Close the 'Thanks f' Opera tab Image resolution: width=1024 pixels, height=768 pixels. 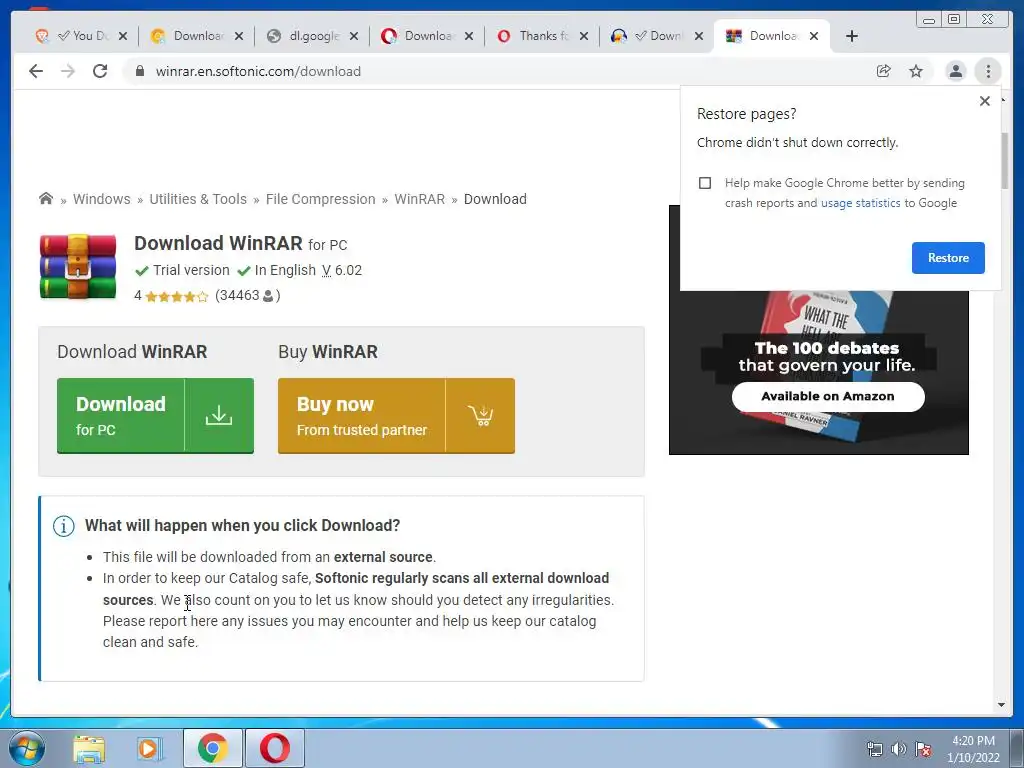click(x=584, y=36)
